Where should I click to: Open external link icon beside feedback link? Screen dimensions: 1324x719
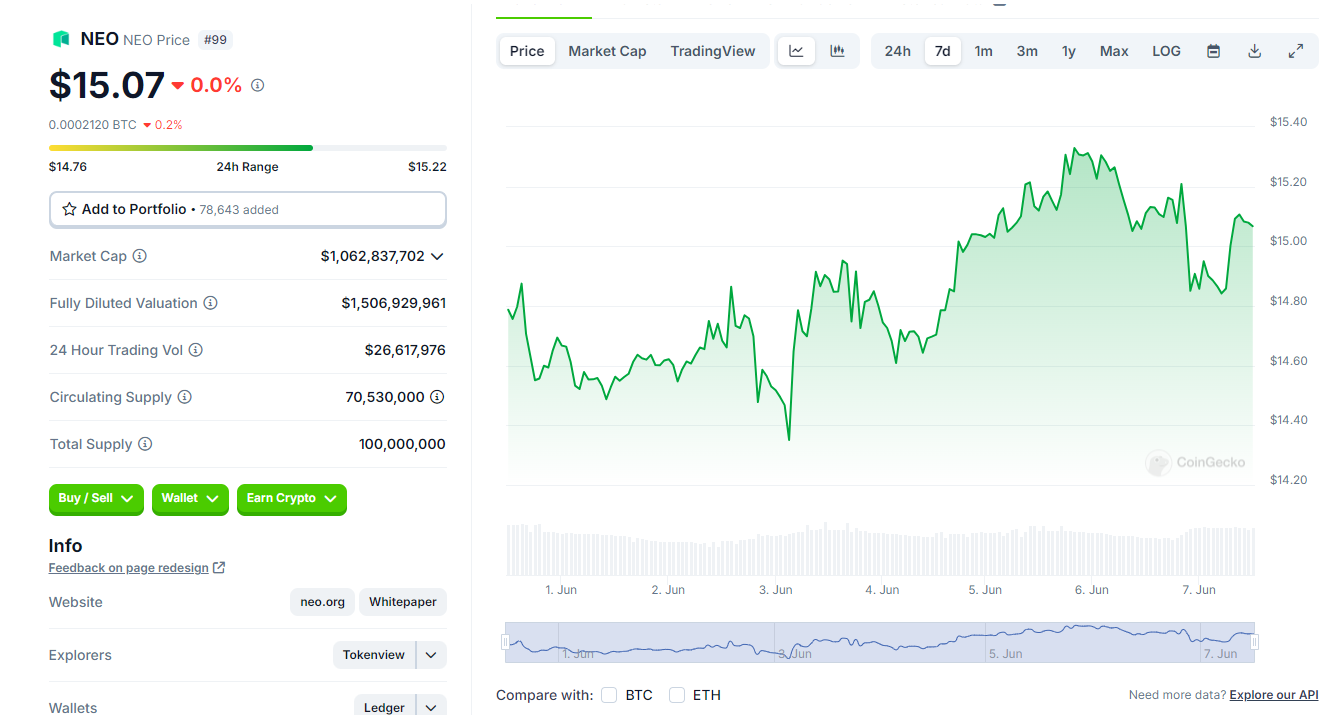pyautogui.click(x=219, y=568)
